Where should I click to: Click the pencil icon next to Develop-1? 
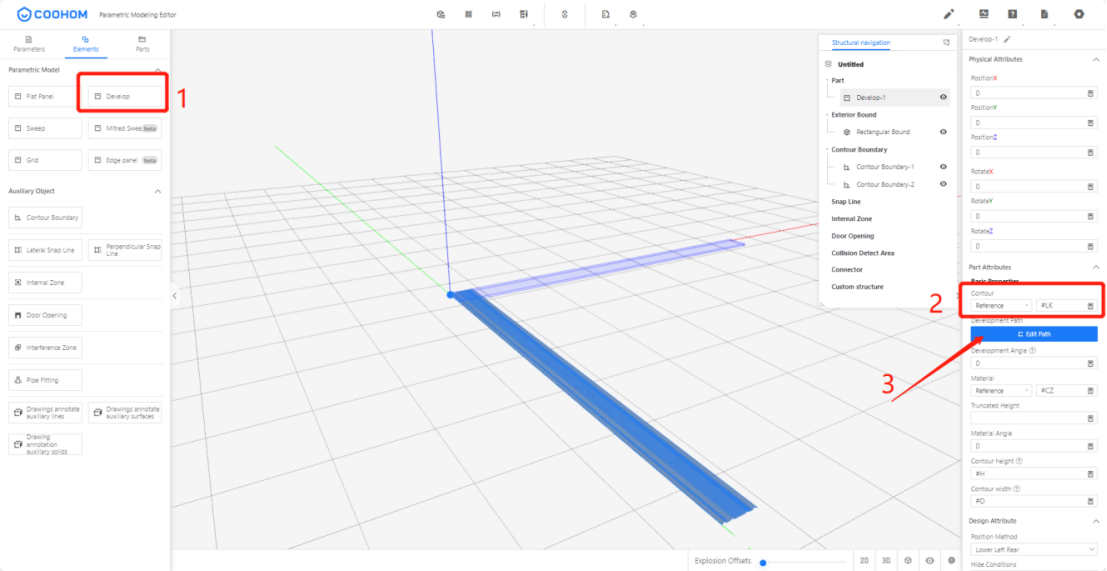(x=1008, y=39)
